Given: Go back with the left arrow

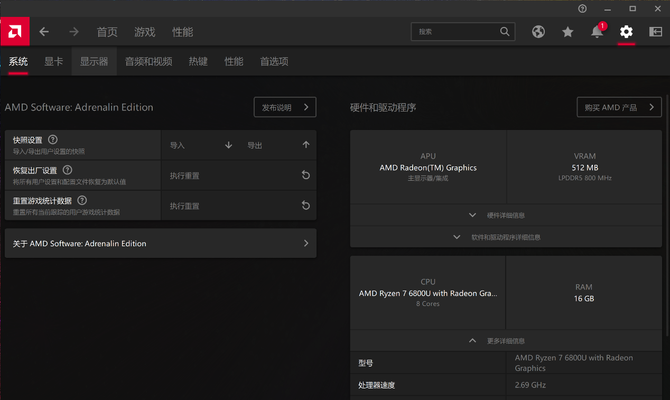Looking at the screenshot, I should [44, 32].
